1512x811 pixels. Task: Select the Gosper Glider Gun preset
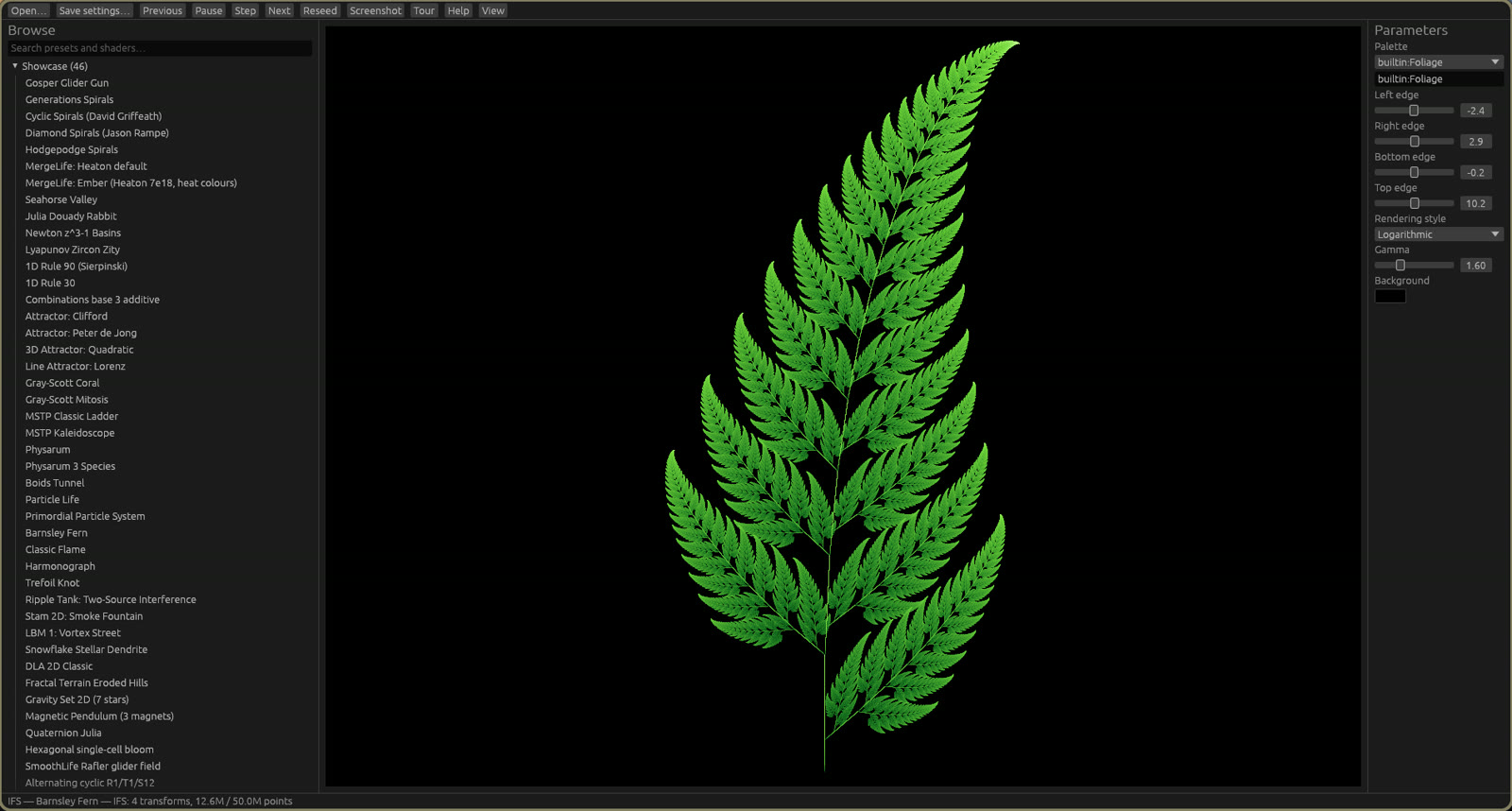(x=67, y=83)
